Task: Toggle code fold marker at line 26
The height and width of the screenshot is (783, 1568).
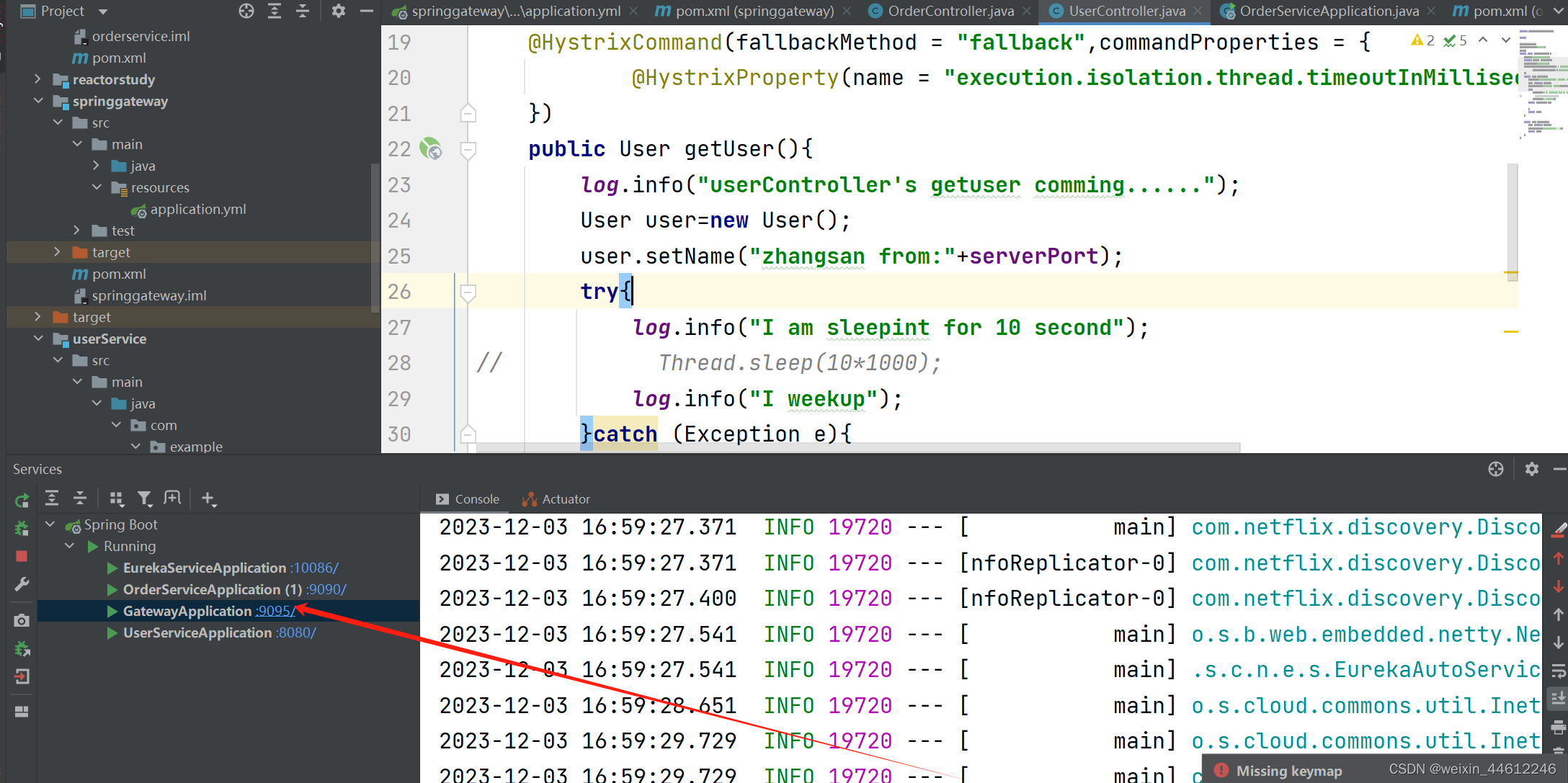Action: click(x=468, y=292)
